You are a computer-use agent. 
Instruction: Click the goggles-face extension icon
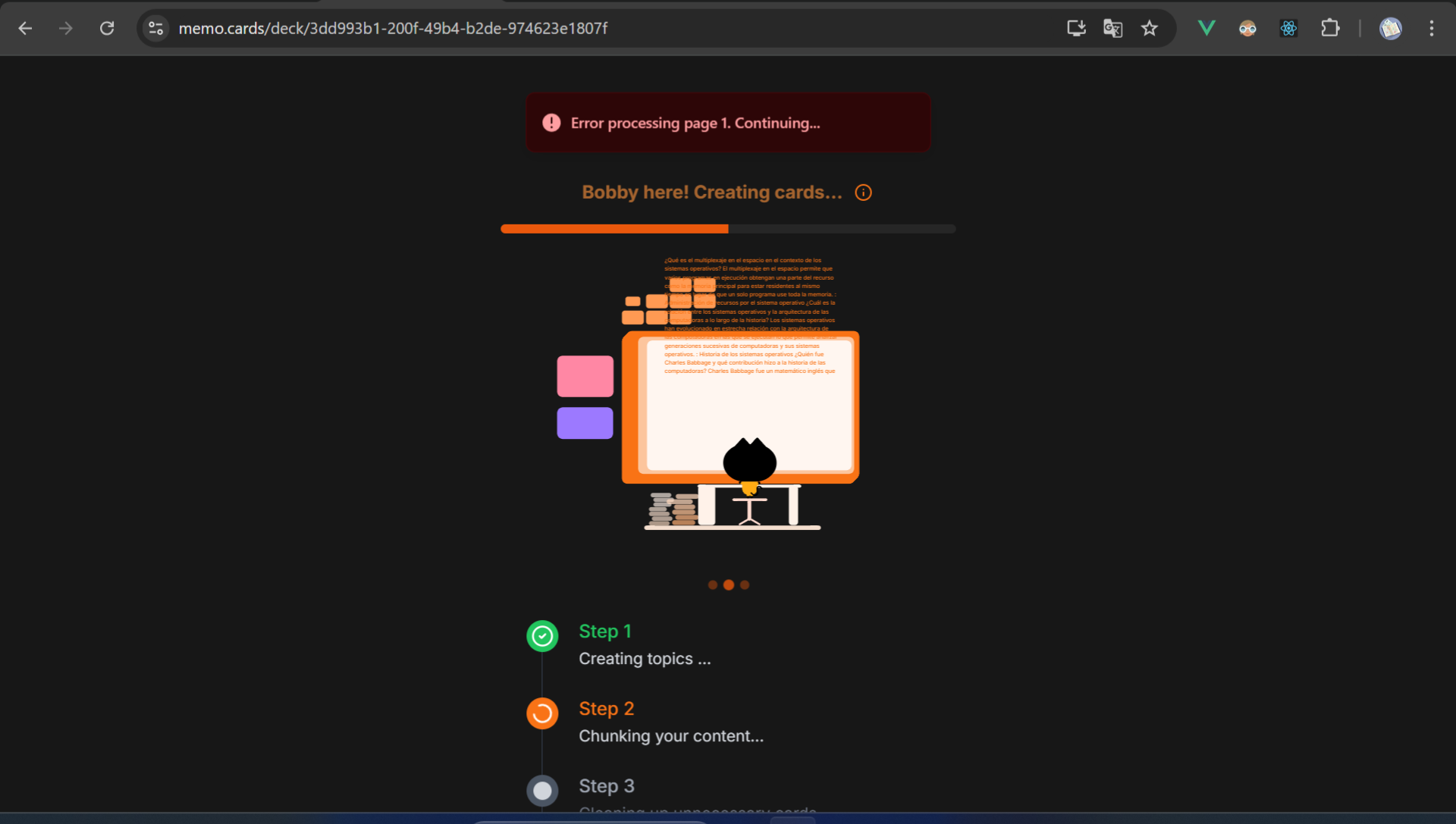[1247, 28]
